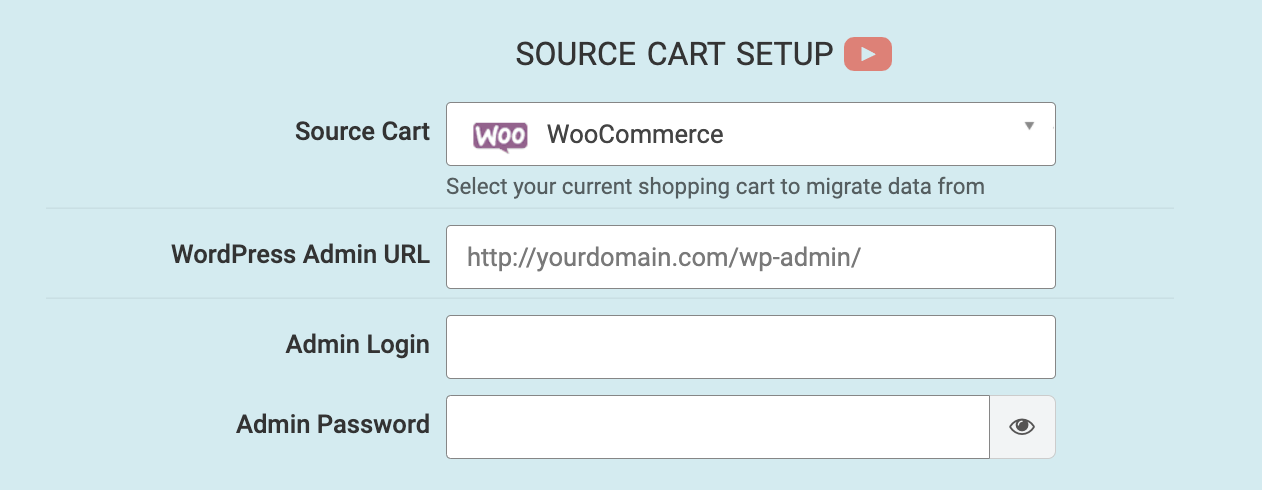Click the Admin Password label
Screen dimensions: 1262x490
click(x=333, y=424)
